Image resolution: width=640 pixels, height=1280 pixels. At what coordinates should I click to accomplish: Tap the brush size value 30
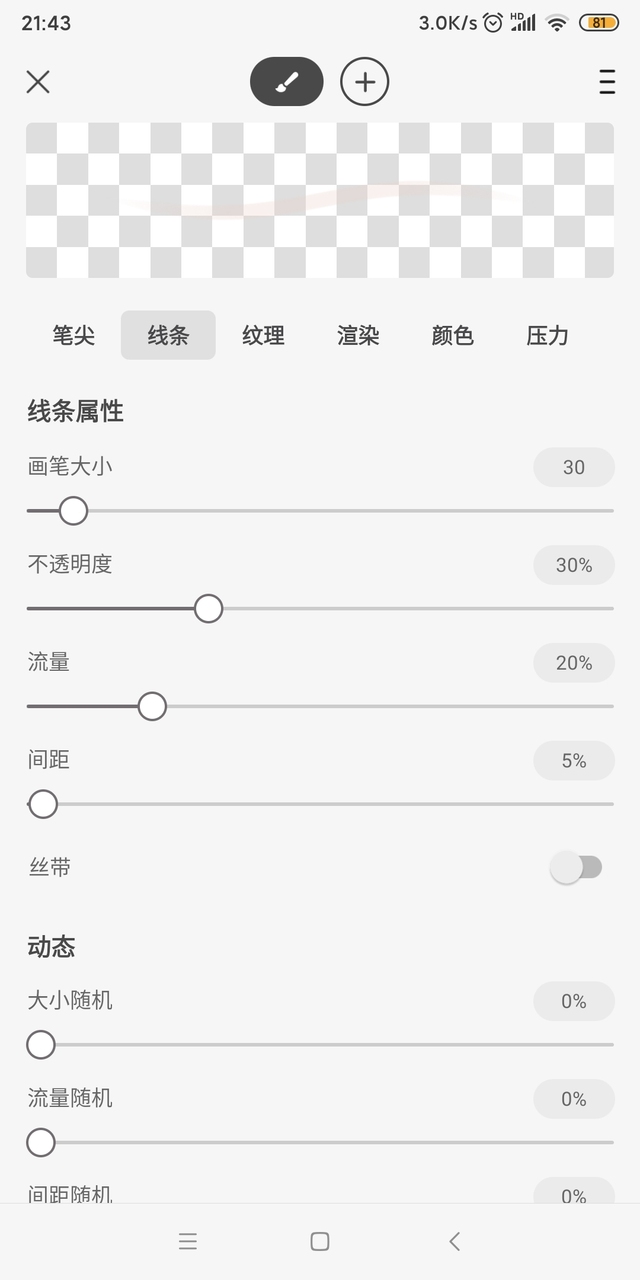tap(574, 467)
